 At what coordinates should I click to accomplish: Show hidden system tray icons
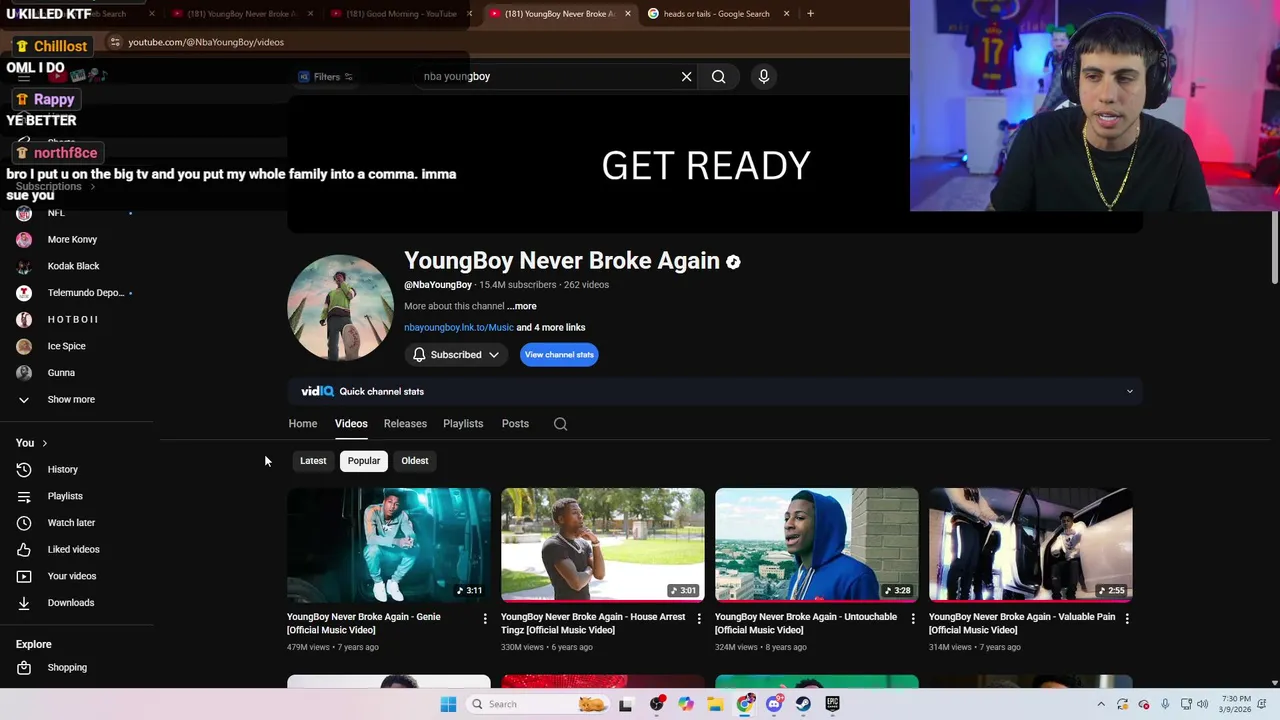pos(1101,704)
